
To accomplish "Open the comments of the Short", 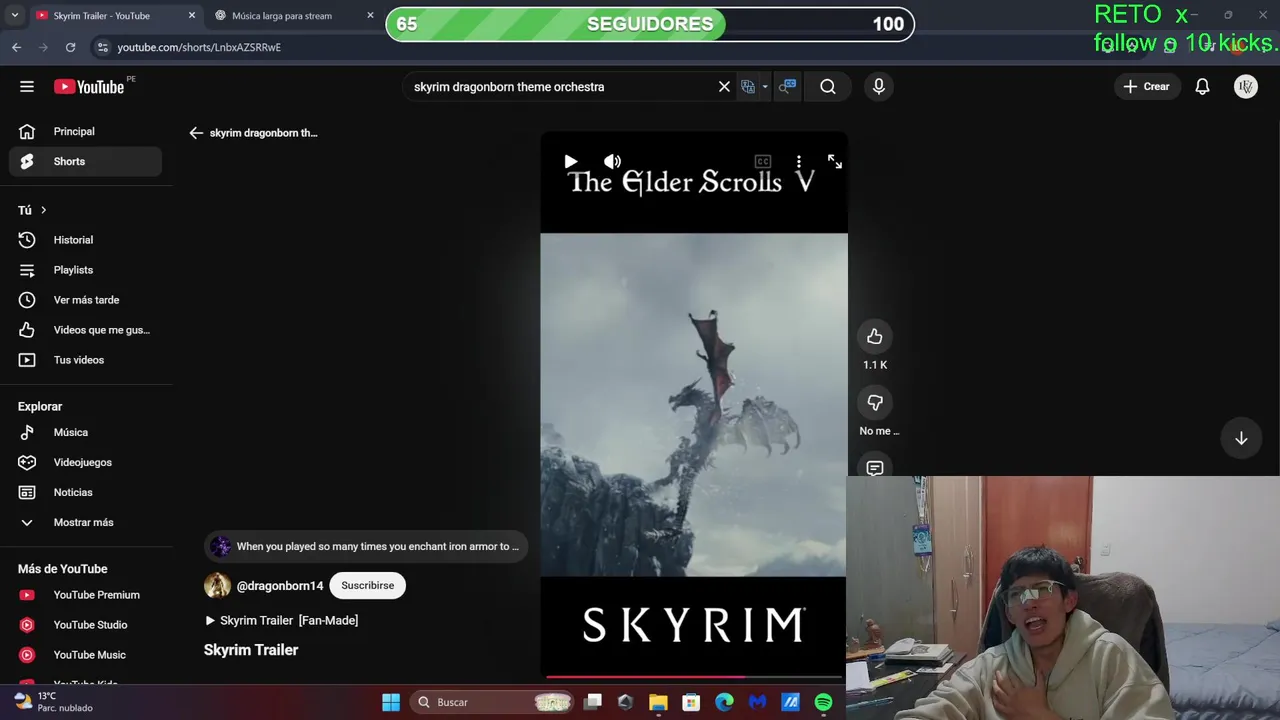I will 875,467.
